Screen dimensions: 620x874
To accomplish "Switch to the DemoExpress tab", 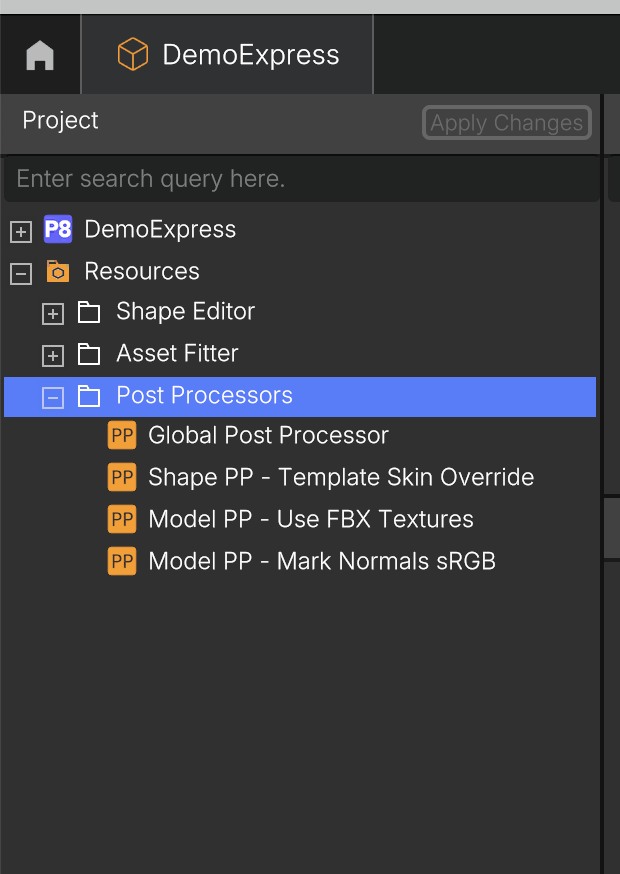I will [x=227, y=55].
